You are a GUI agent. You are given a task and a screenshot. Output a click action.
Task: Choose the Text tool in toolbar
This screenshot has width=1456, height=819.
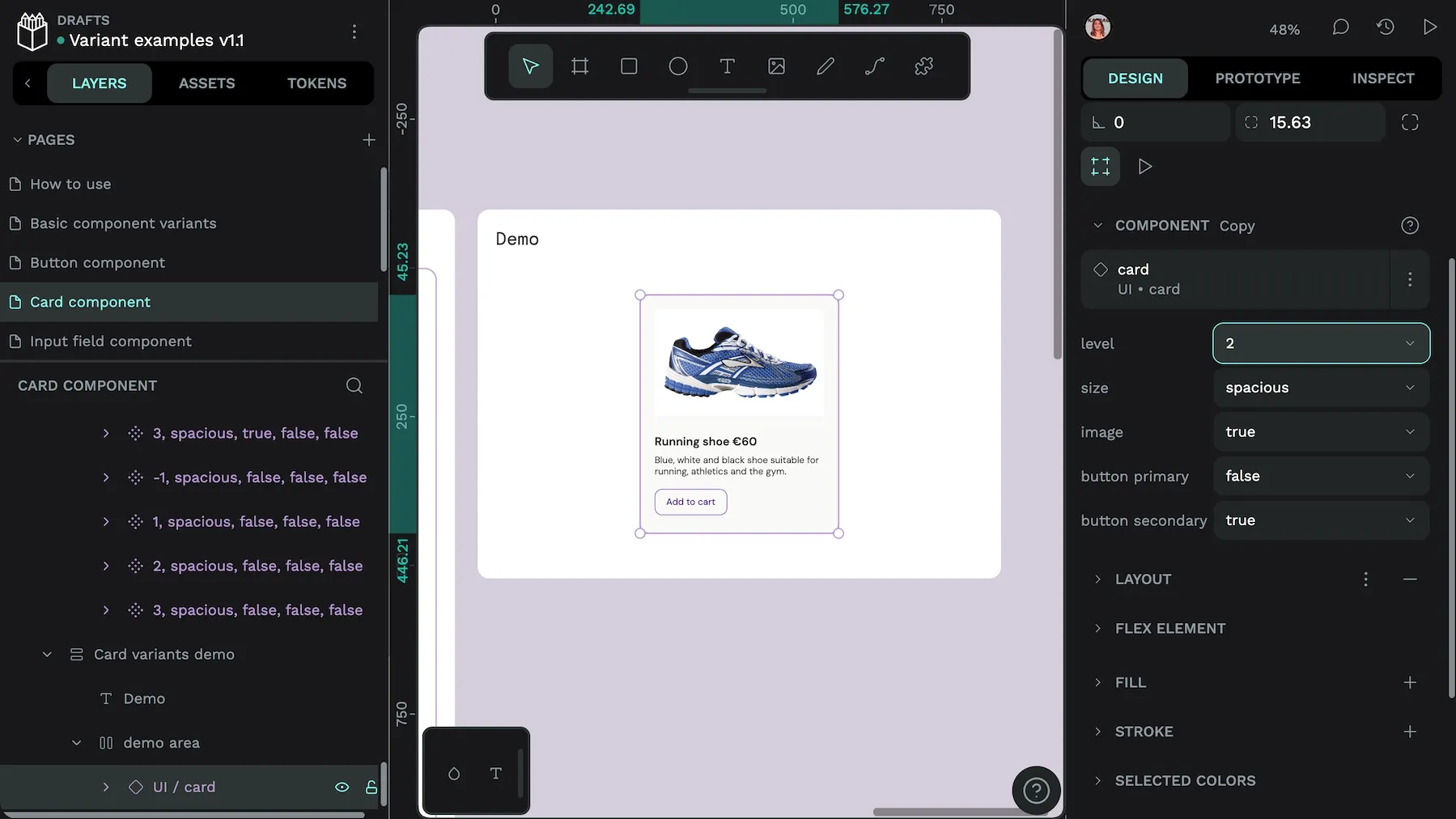coord(727,66)
